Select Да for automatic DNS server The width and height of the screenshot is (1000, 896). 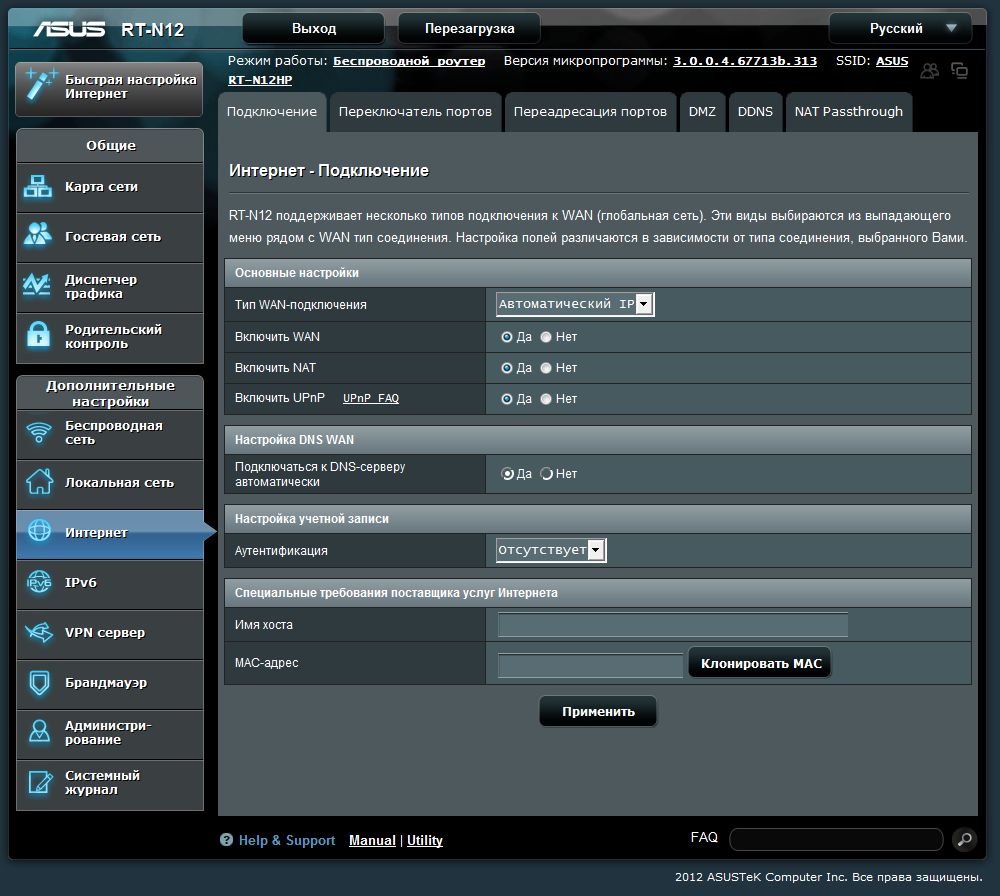[508, 474]
